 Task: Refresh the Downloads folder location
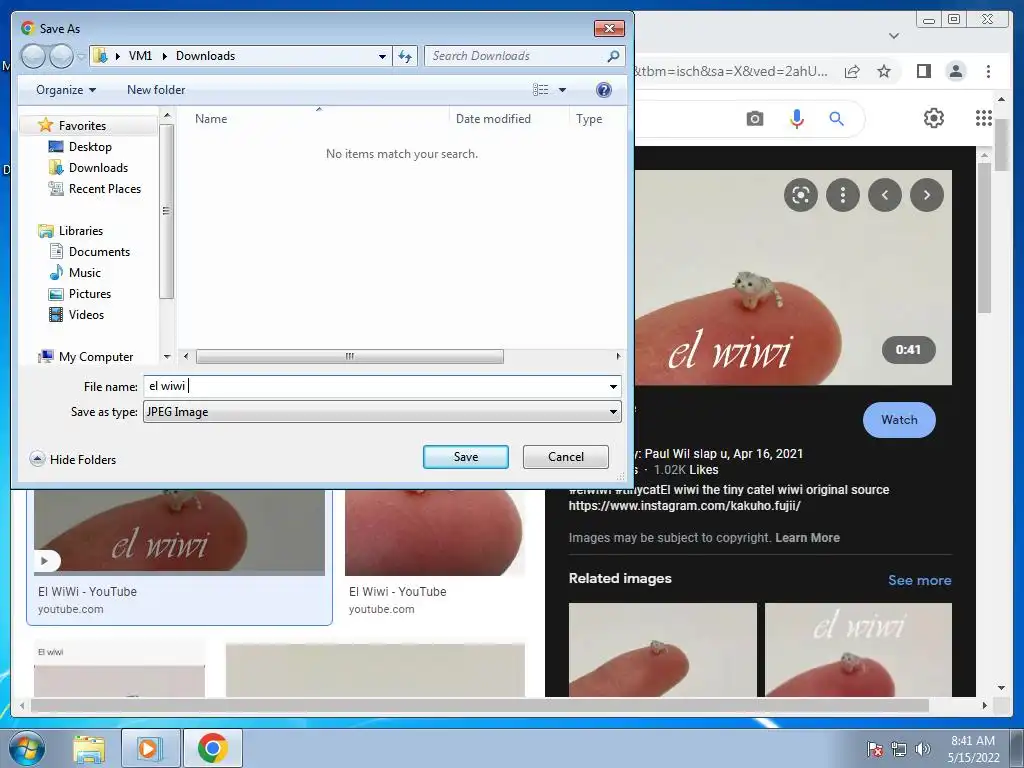(406, 56)
